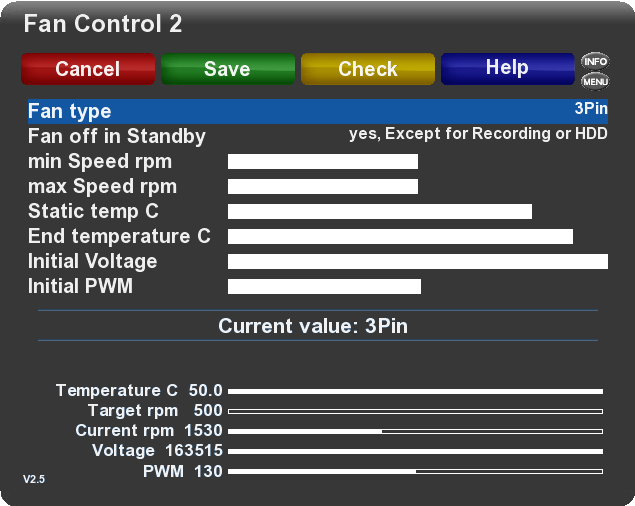Click the V2.5 version label

tap(34, 479)
